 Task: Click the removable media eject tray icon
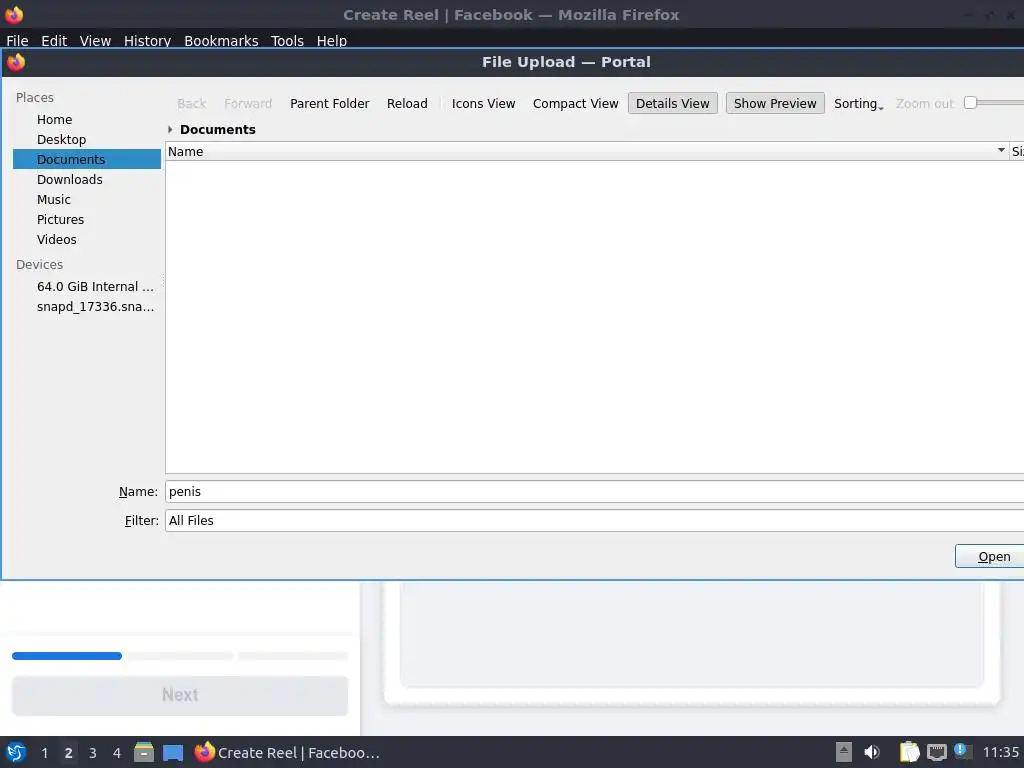[x=844, y=752]
